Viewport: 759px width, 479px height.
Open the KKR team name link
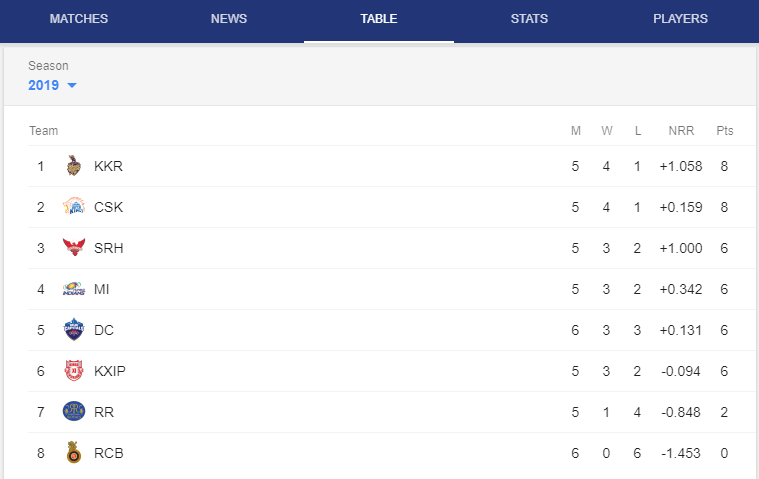click(108, 166)
